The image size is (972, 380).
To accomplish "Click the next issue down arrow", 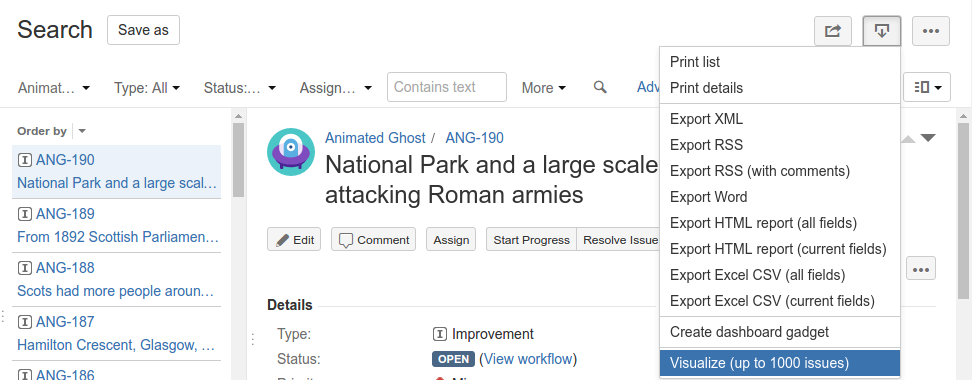I will click(x=928, y=138).
